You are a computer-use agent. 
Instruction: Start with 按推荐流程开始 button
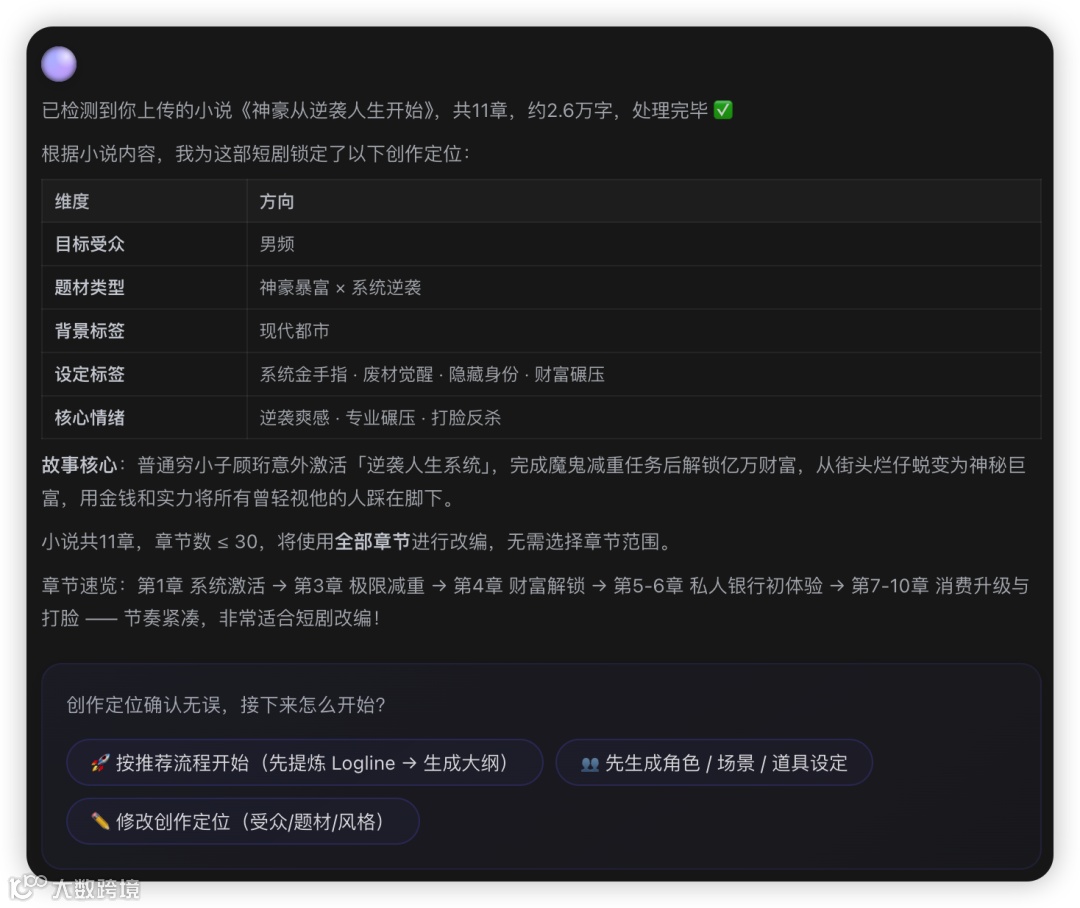(x=304, y=763)
